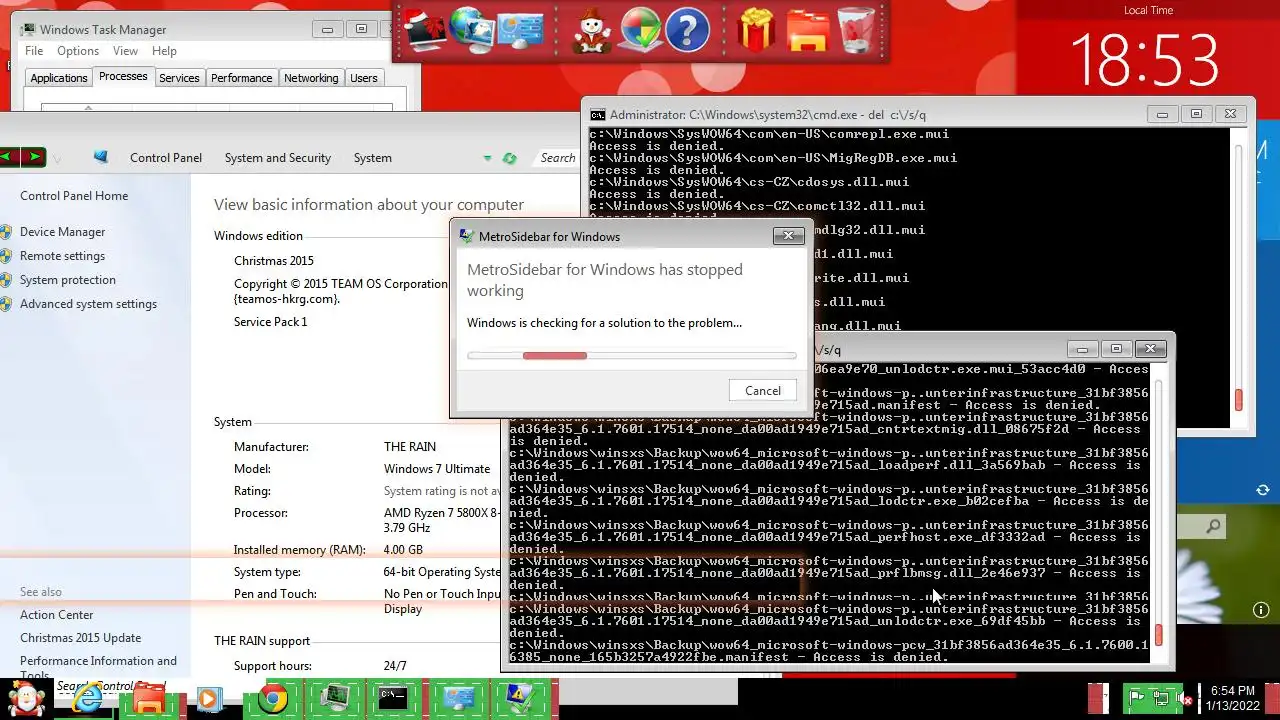Click the MetroSidebar progress bar
1280x720 pixels.
632,355
